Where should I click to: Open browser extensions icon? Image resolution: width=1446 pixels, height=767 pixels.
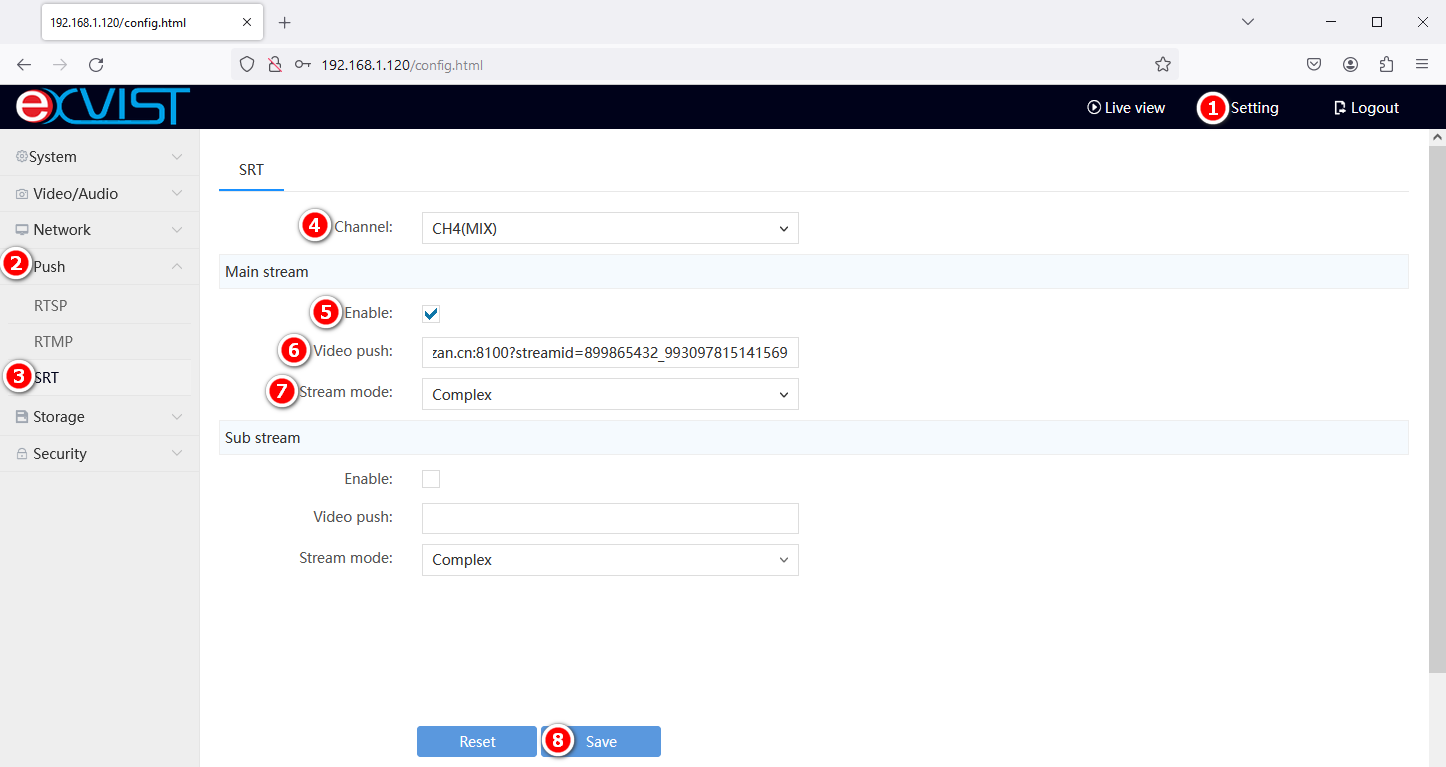coord(1386,65)
